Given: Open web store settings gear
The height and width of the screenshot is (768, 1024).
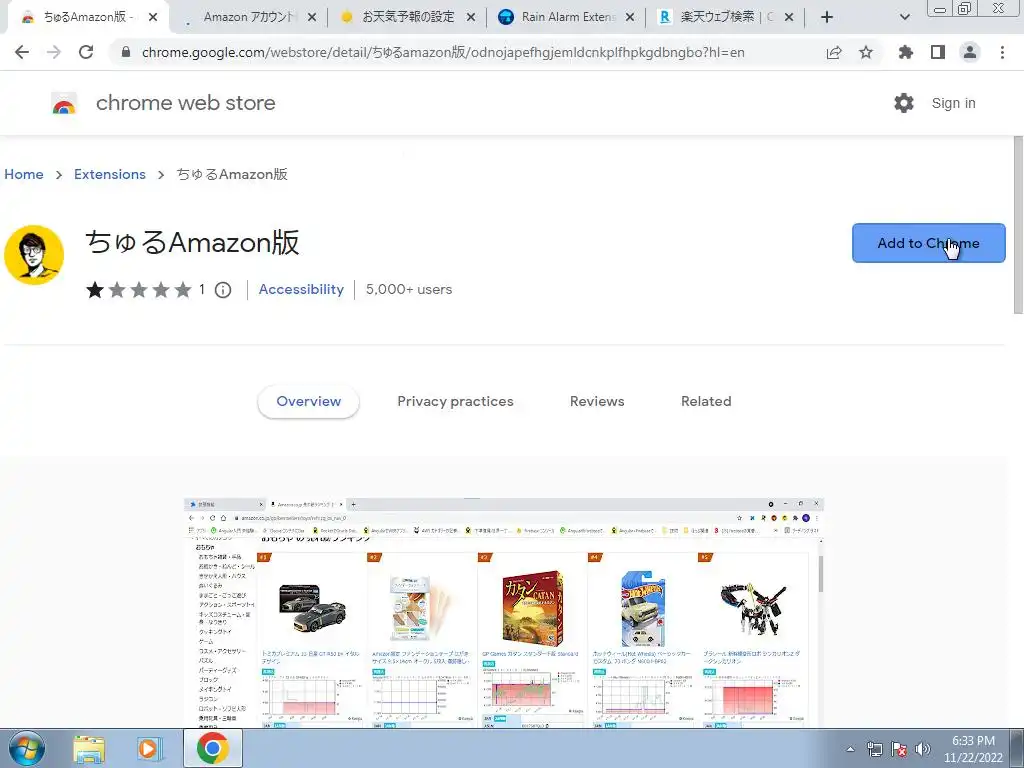Looking at the screenshot, I should (904, 103).
